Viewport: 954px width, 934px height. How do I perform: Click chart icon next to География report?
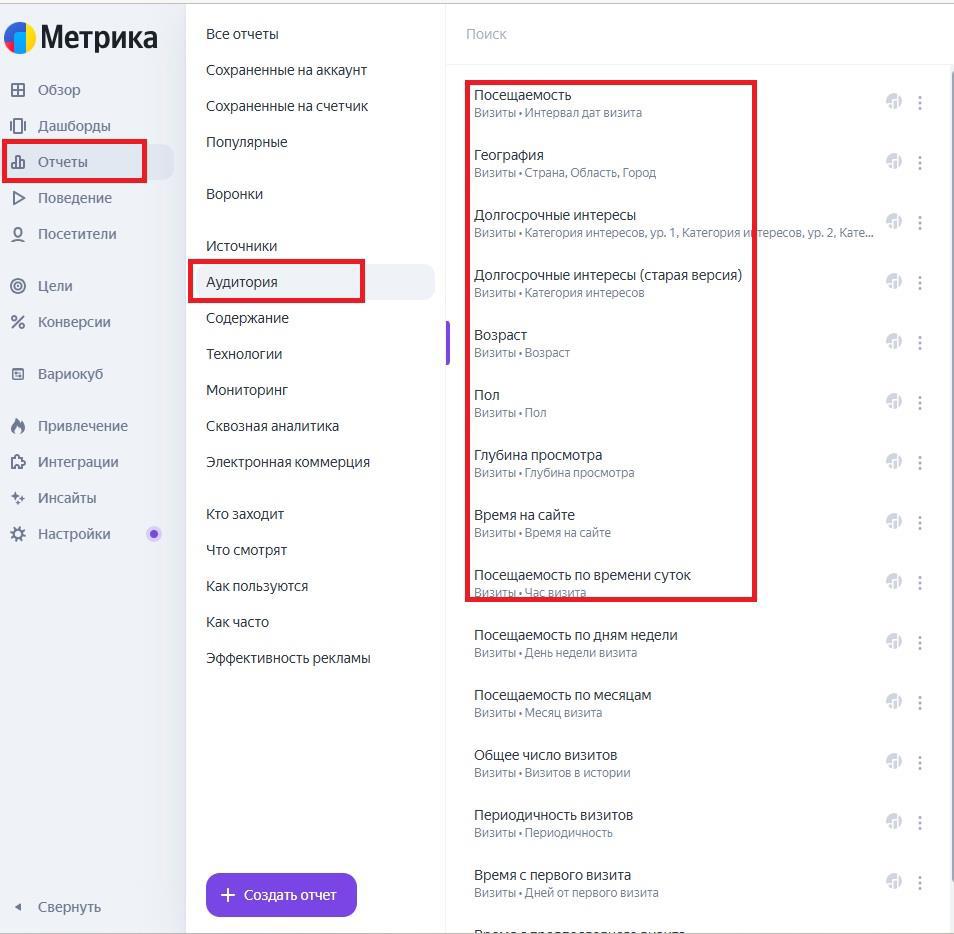(894, 162)
